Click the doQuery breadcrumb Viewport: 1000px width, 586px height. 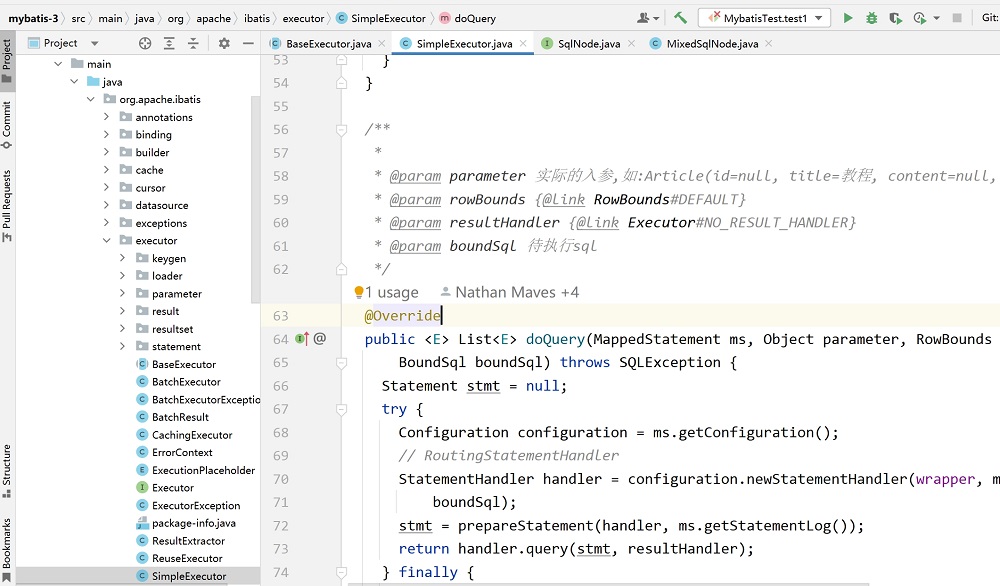(x=468, y=18)
